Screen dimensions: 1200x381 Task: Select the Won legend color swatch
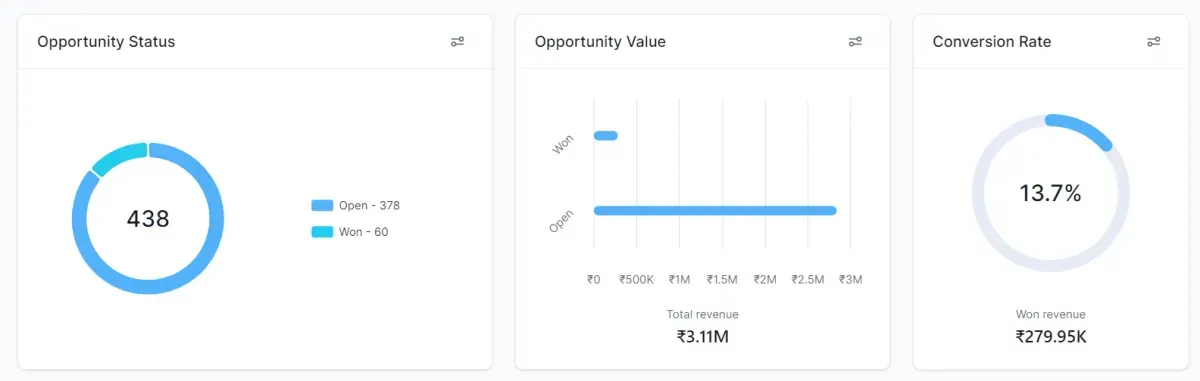tap(322, 232)
